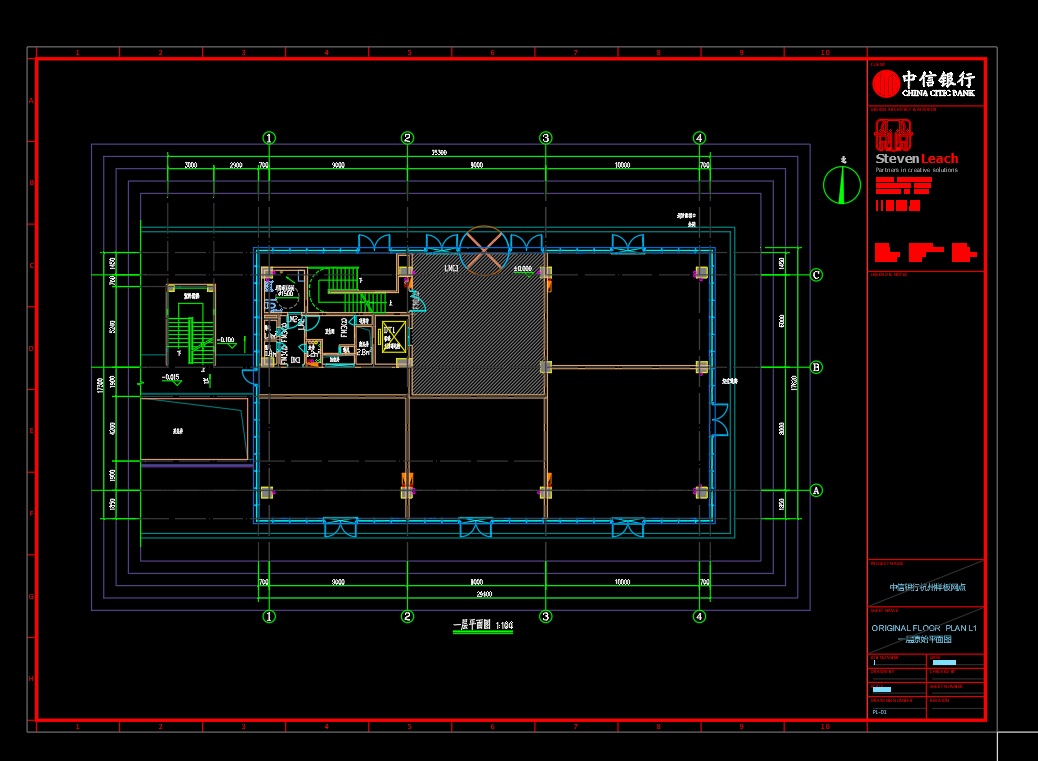Screen dimensions: 1038x761
Task: Select grid bubble 4 at bottom
Action: coord(699,616)
